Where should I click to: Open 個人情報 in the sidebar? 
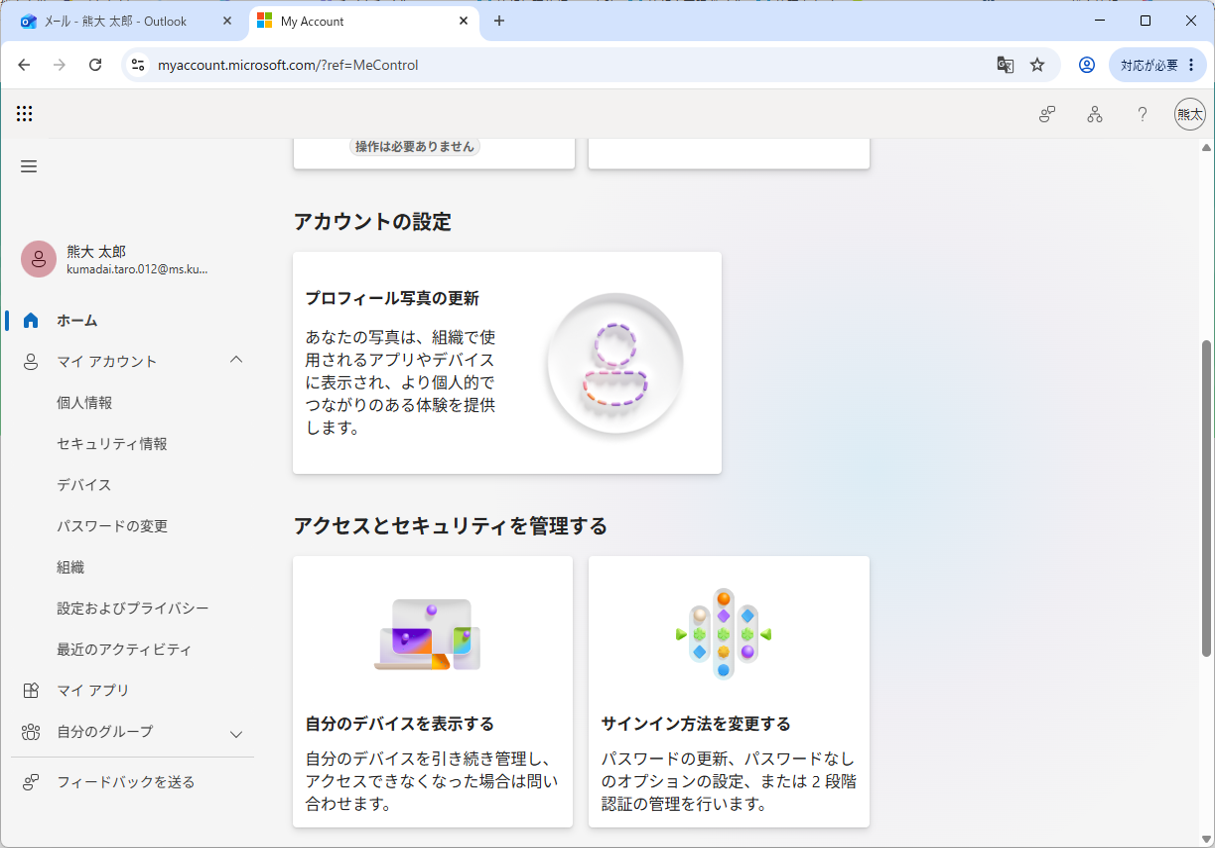click(84, 403)
